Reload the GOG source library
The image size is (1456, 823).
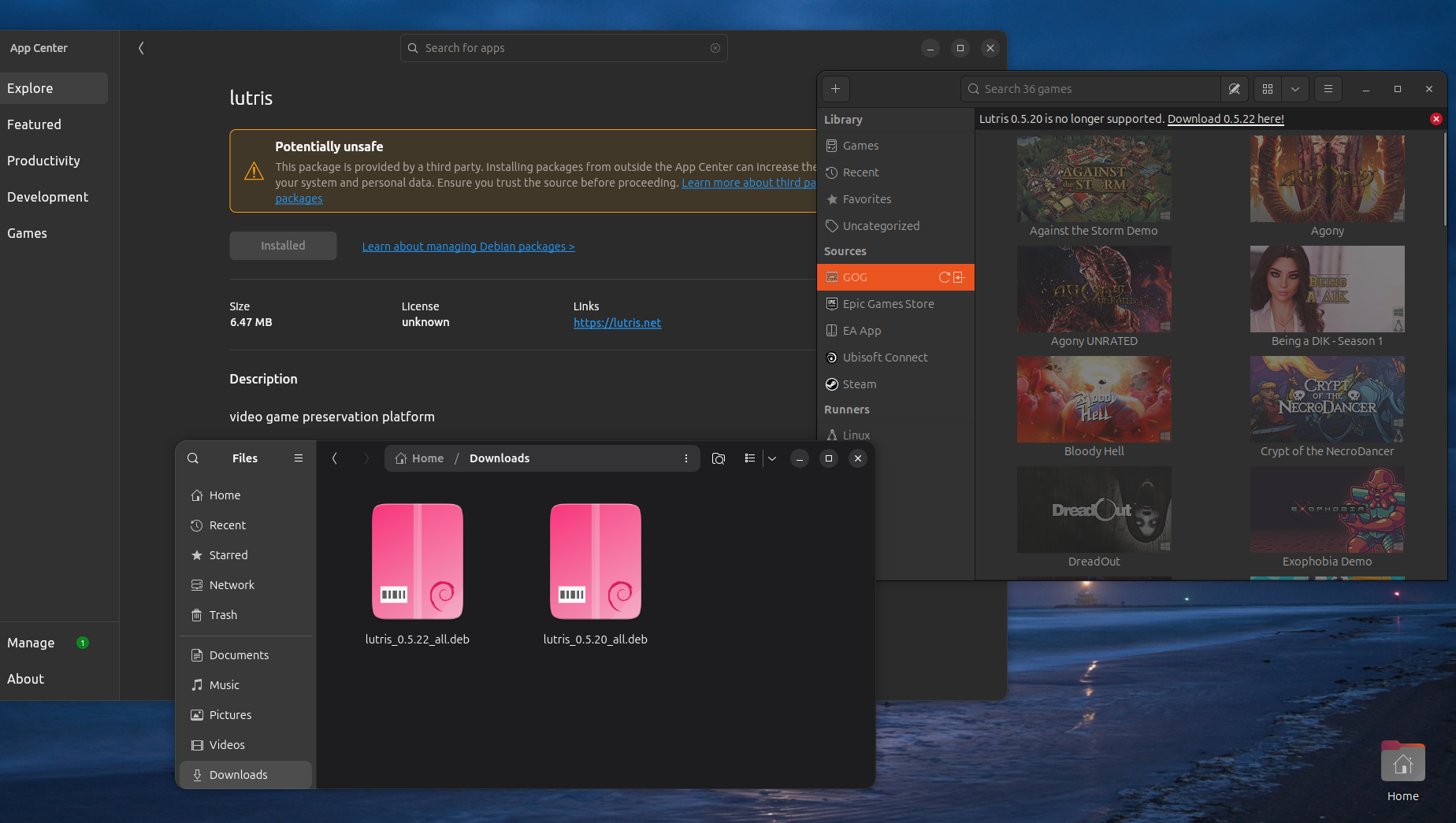(x=945, y=277)
